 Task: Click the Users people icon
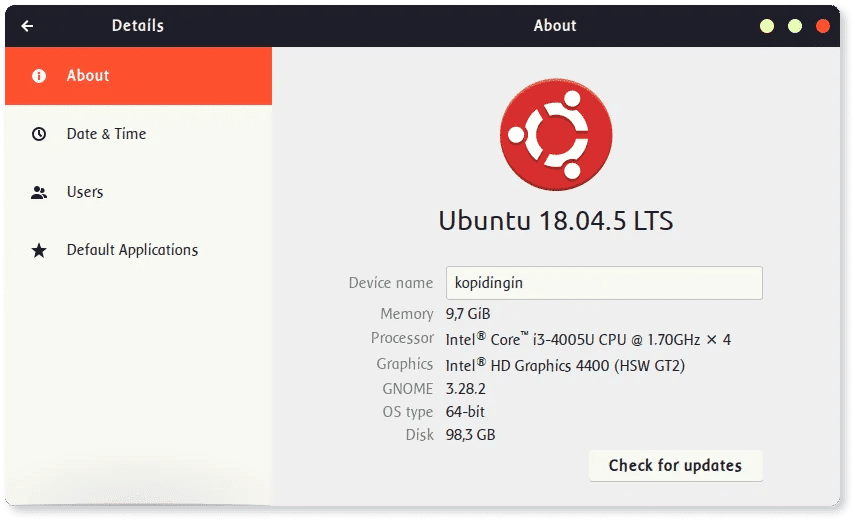click(x=39, y=192)
